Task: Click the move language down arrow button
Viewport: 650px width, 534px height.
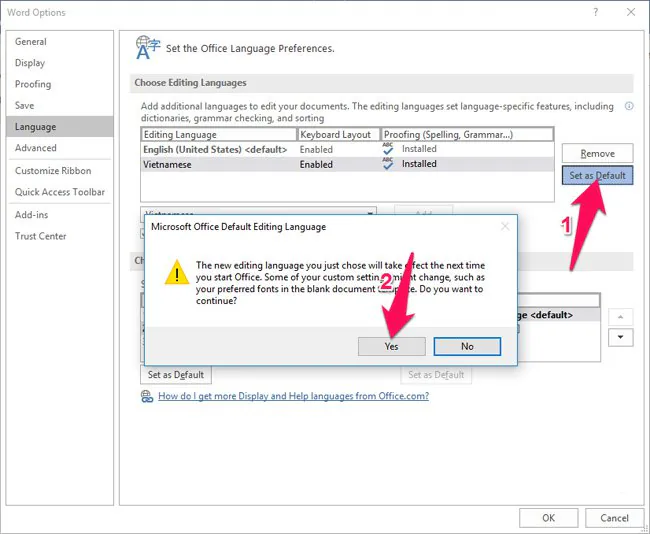Action: [x=621, y=337]
